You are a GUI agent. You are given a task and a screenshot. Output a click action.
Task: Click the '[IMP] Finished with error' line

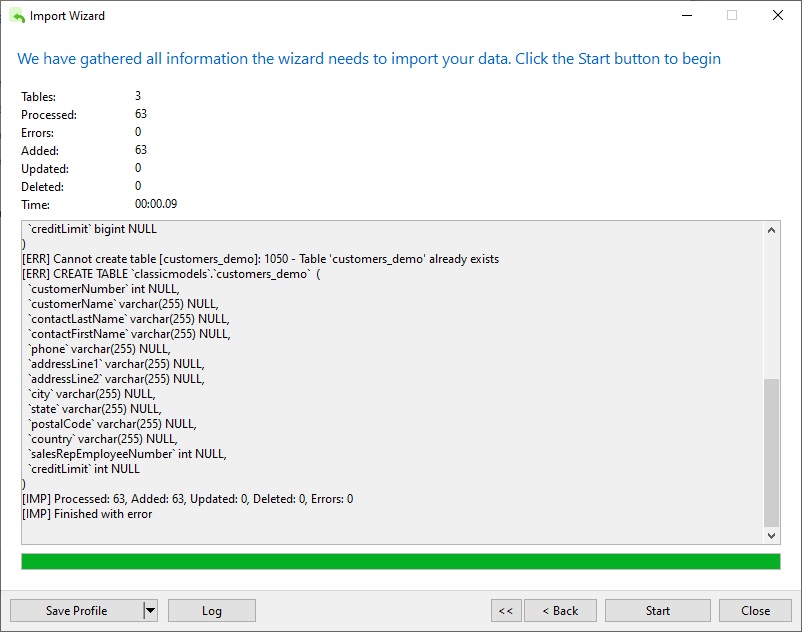[87, 514]
